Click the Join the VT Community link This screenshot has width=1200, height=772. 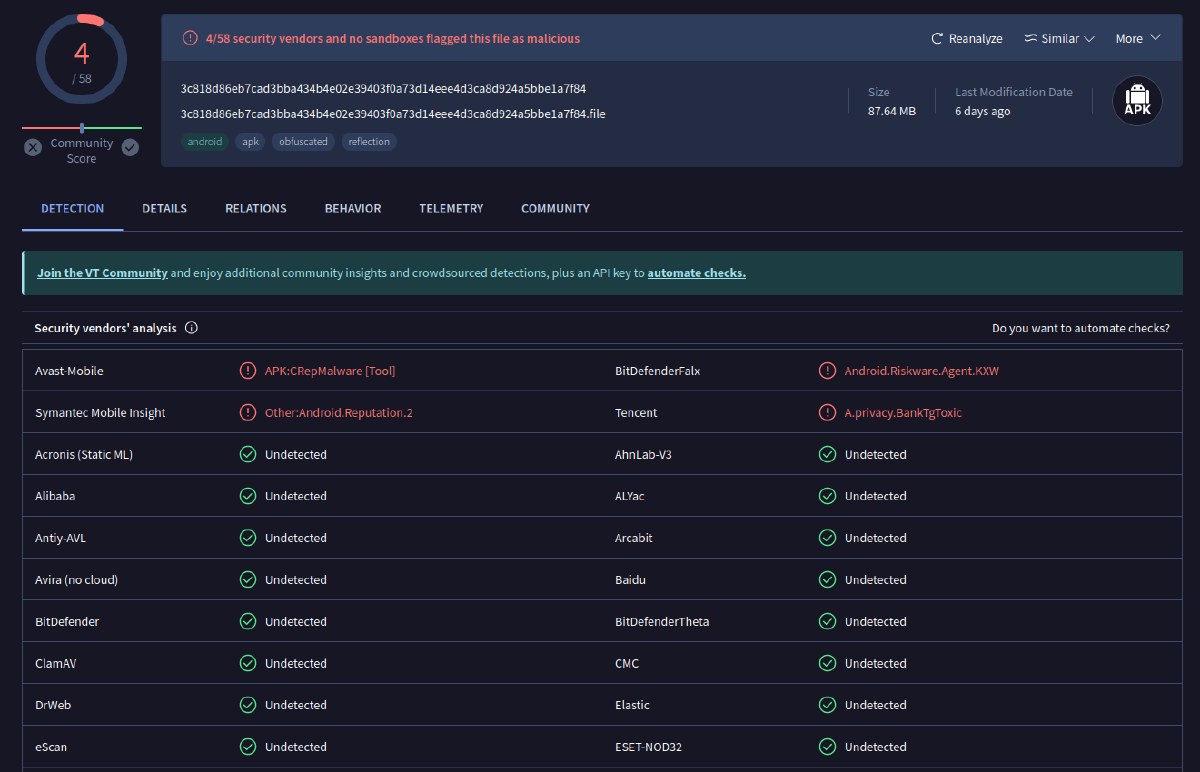coord(102,273)
